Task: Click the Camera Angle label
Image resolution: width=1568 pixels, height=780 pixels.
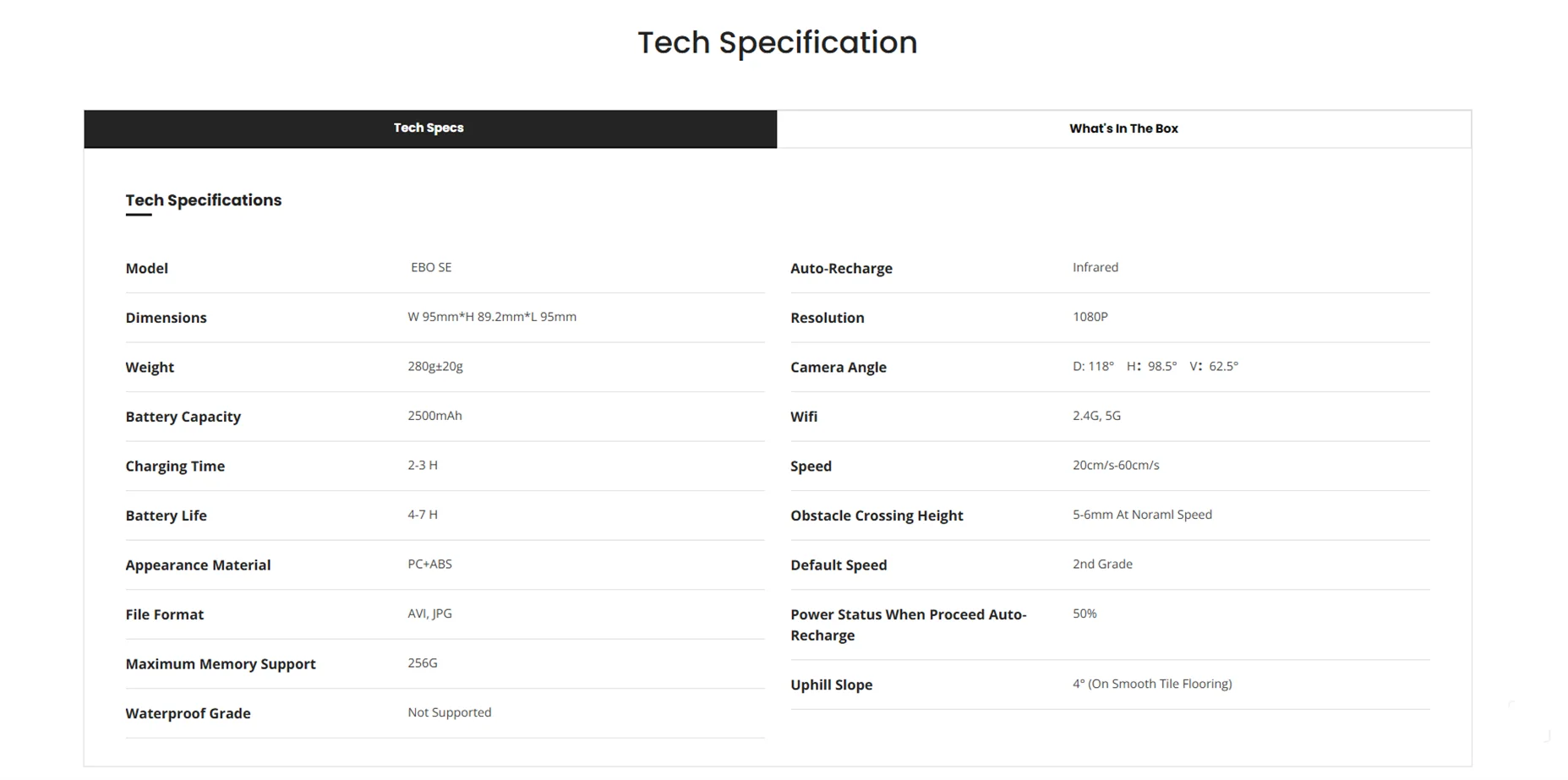Action: pos(839,367)
